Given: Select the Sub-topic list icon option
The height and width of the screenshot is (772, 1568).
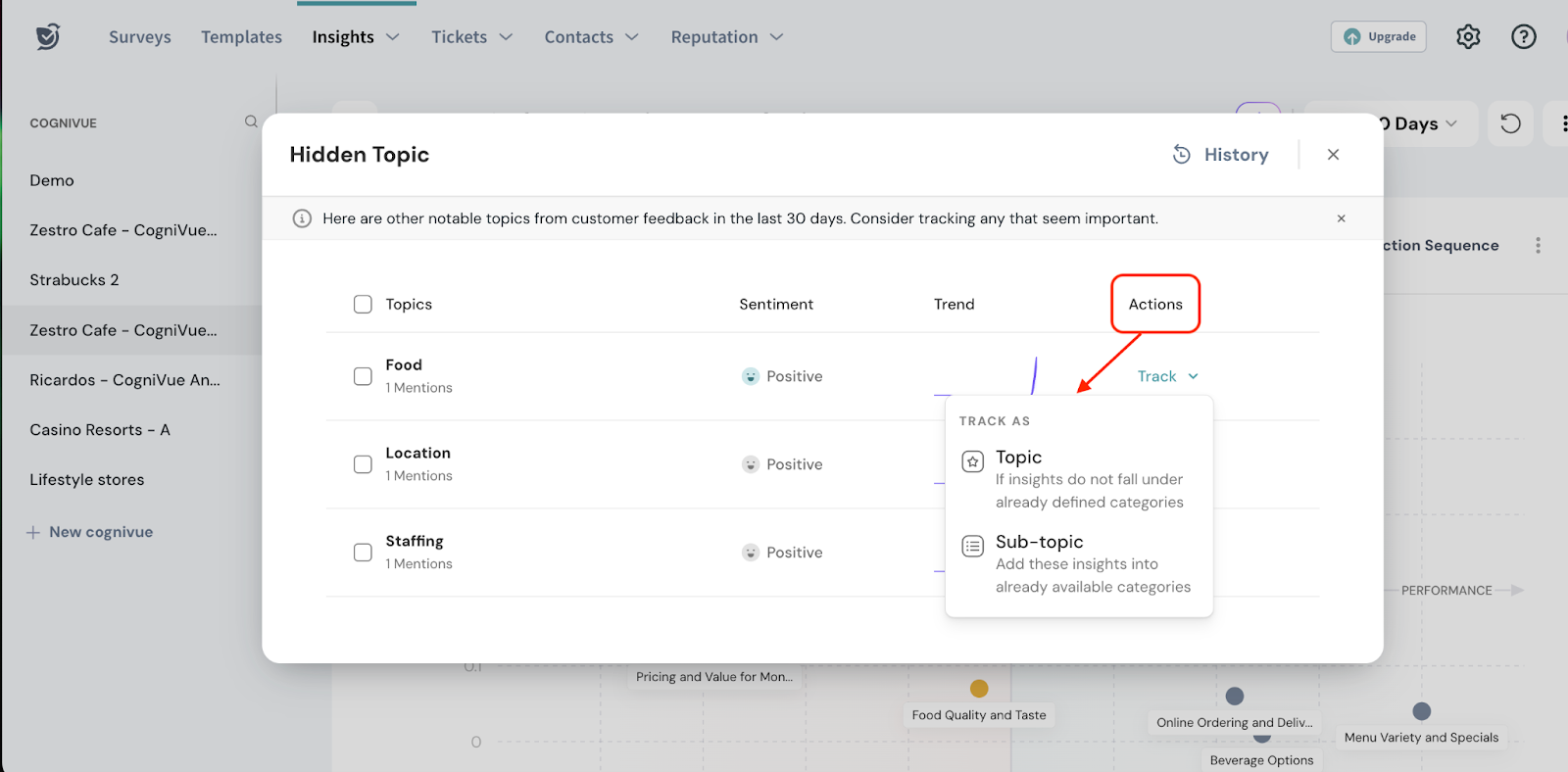Looking at the screenshot, I should (x=972, y=546).
